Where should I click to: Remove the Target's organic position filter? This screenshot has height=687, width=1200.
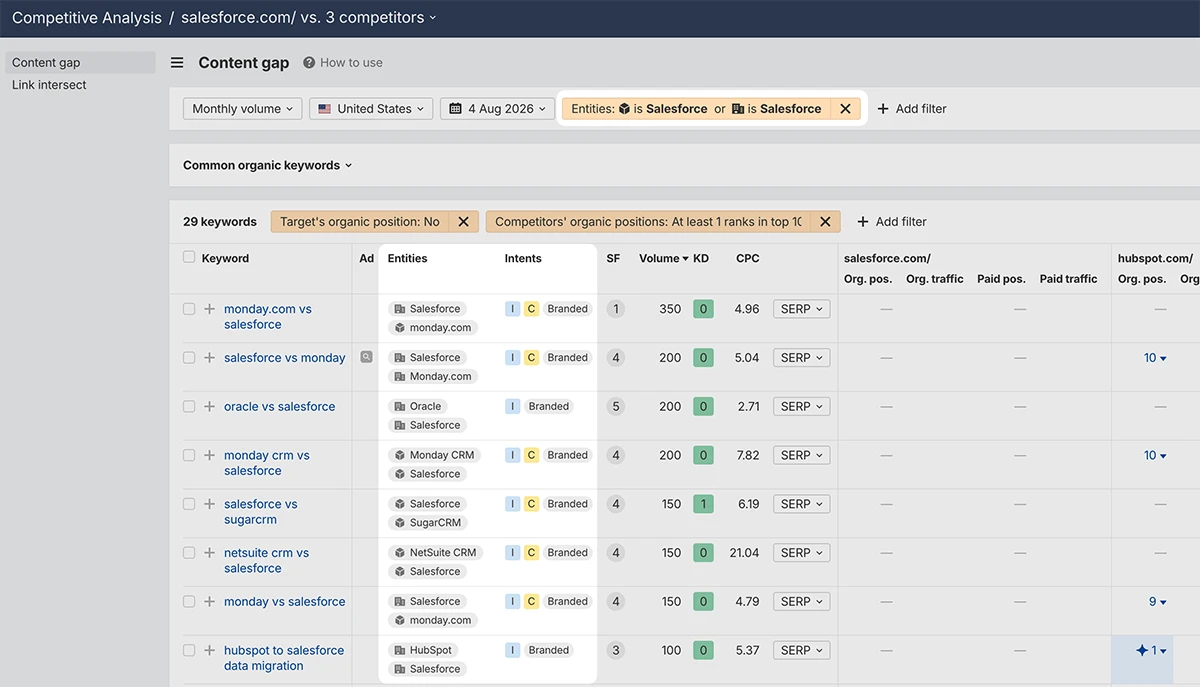tap(463, 222)
